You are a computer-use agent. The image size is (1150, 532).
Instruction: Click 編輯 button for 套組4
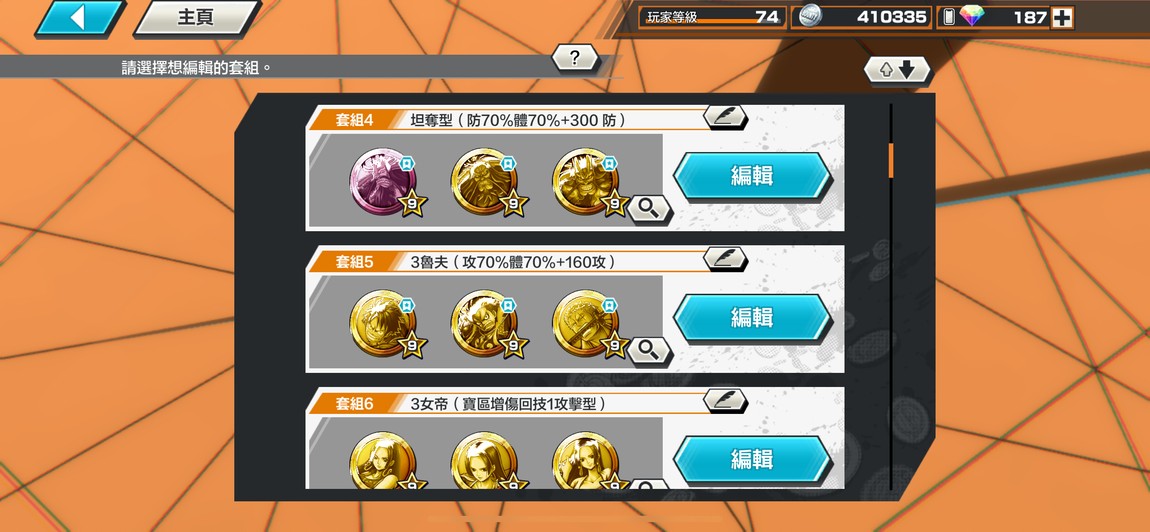coord(752,176)
